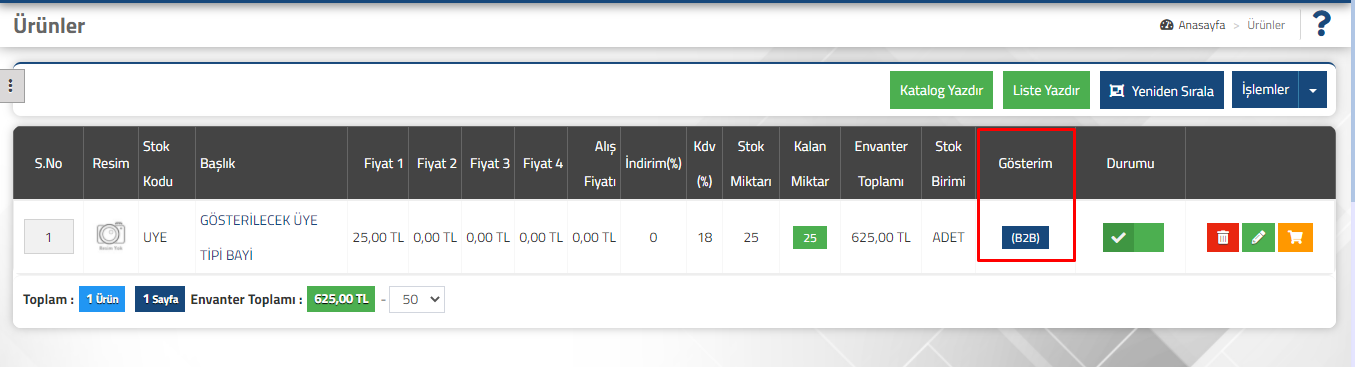Open the page size 50 dropdown

[x=416, y=299]
